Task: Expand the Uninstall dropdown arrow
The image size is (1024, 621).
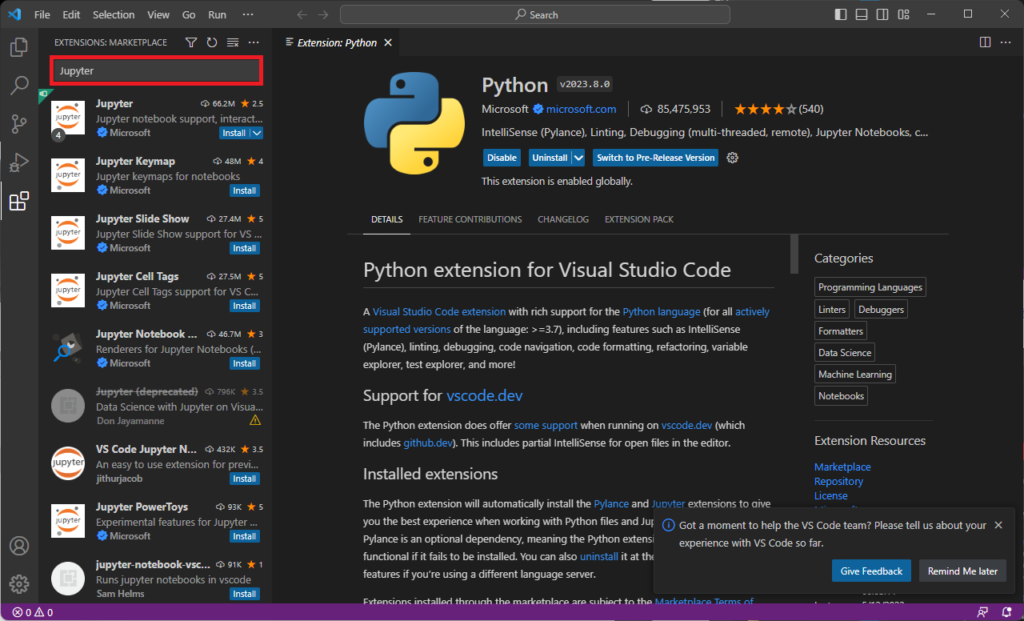Action: [x=578, y=157]
